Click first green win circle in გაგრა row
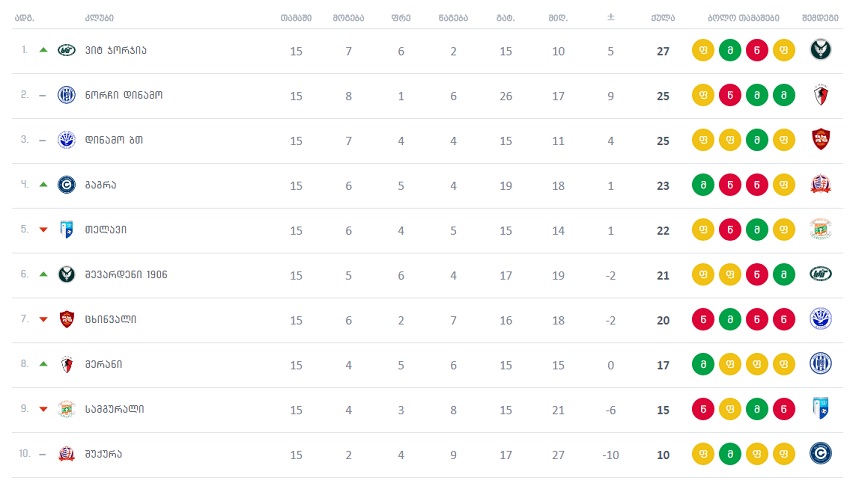This screenshot has width=850, height=486. coord(703,185)
